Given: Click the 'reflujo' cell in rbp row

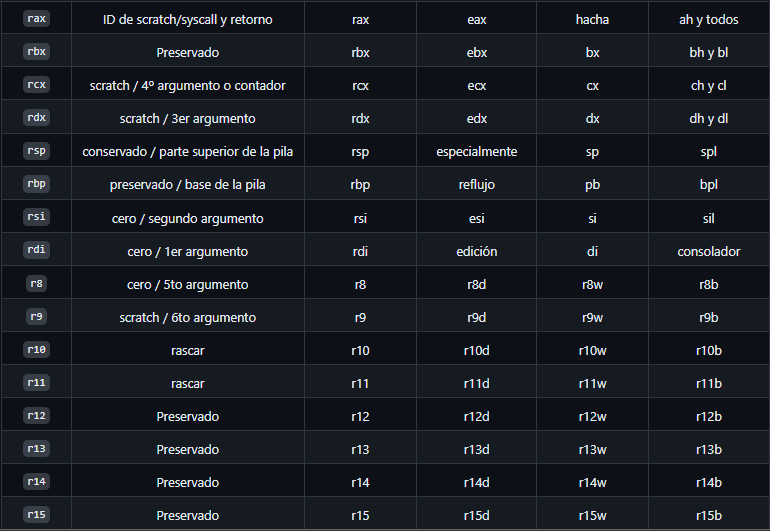Looking at the screenshot, I should [x=476, y=185].
